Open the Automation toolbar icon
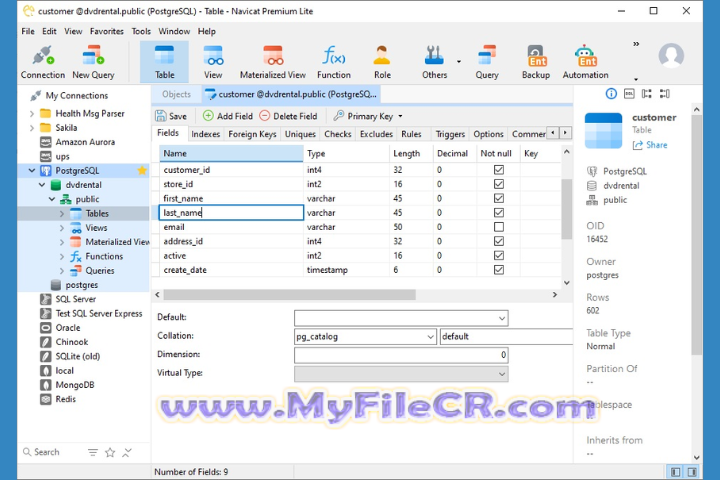This screenshot has height=480, width=720. [585, 62]
